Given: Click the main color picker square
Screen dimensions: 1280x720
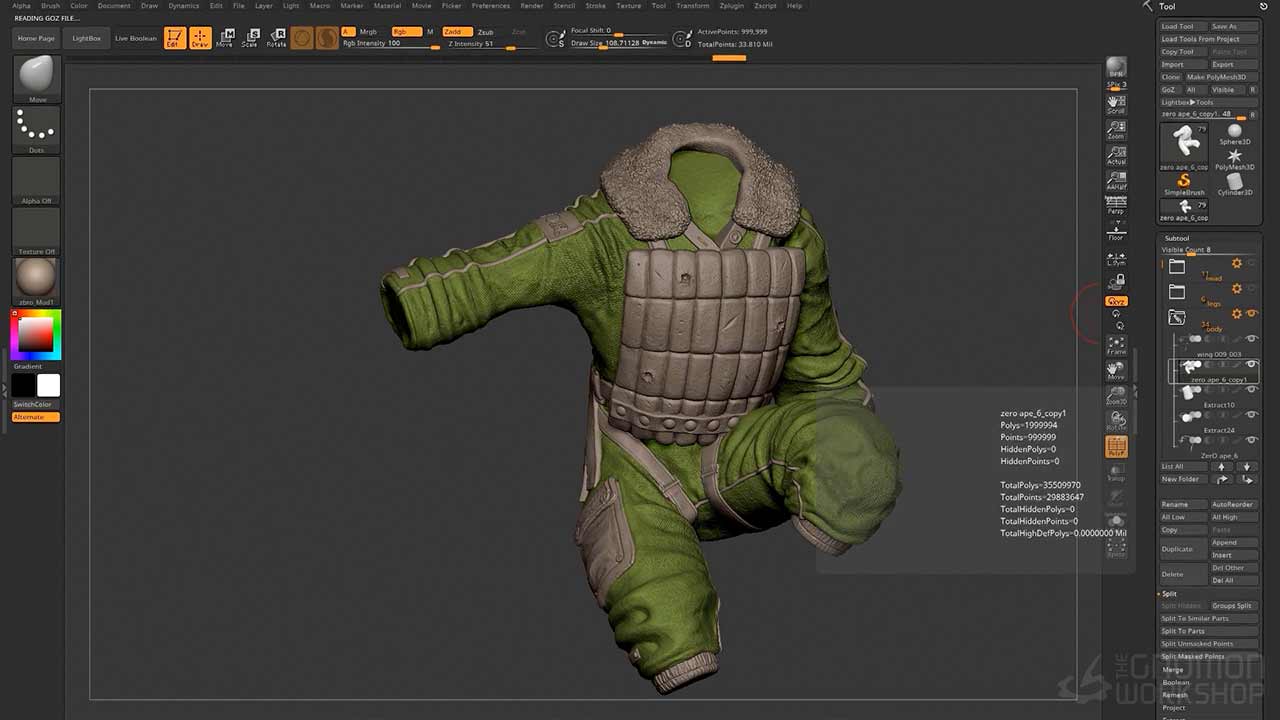Looking at the screenshot, I should (x=35, y=335).
